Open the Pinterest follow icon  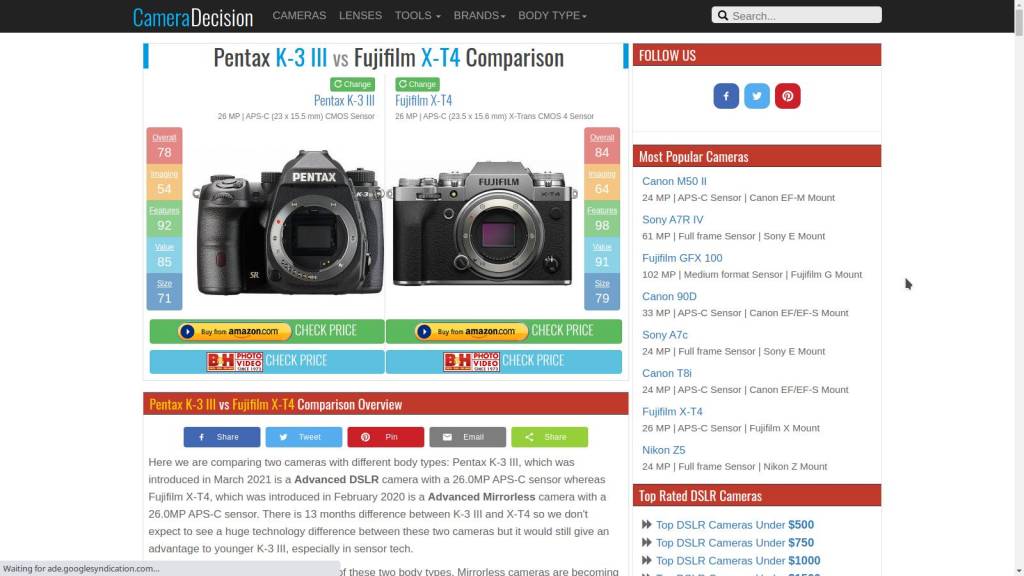[x=788, y=96]
